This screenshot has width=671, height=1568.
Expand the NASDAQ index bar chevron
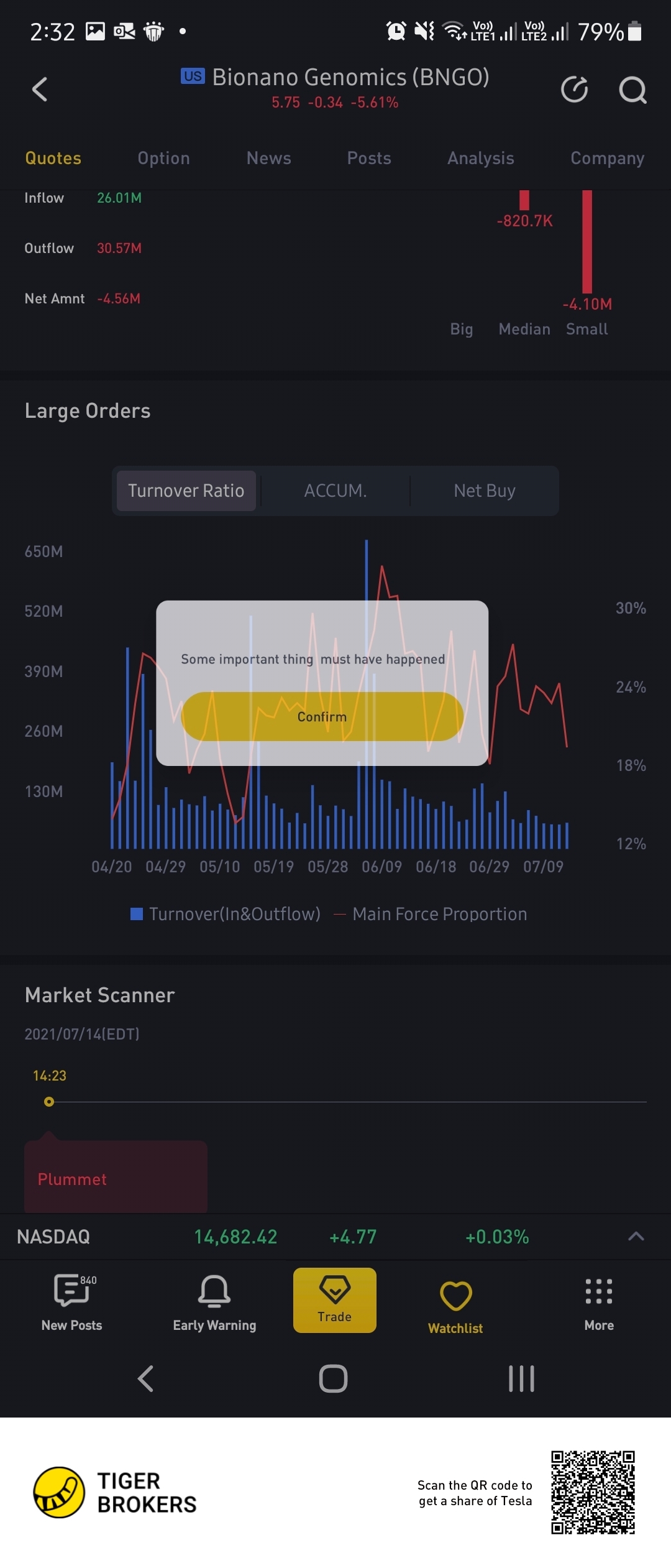point(636,1236)
